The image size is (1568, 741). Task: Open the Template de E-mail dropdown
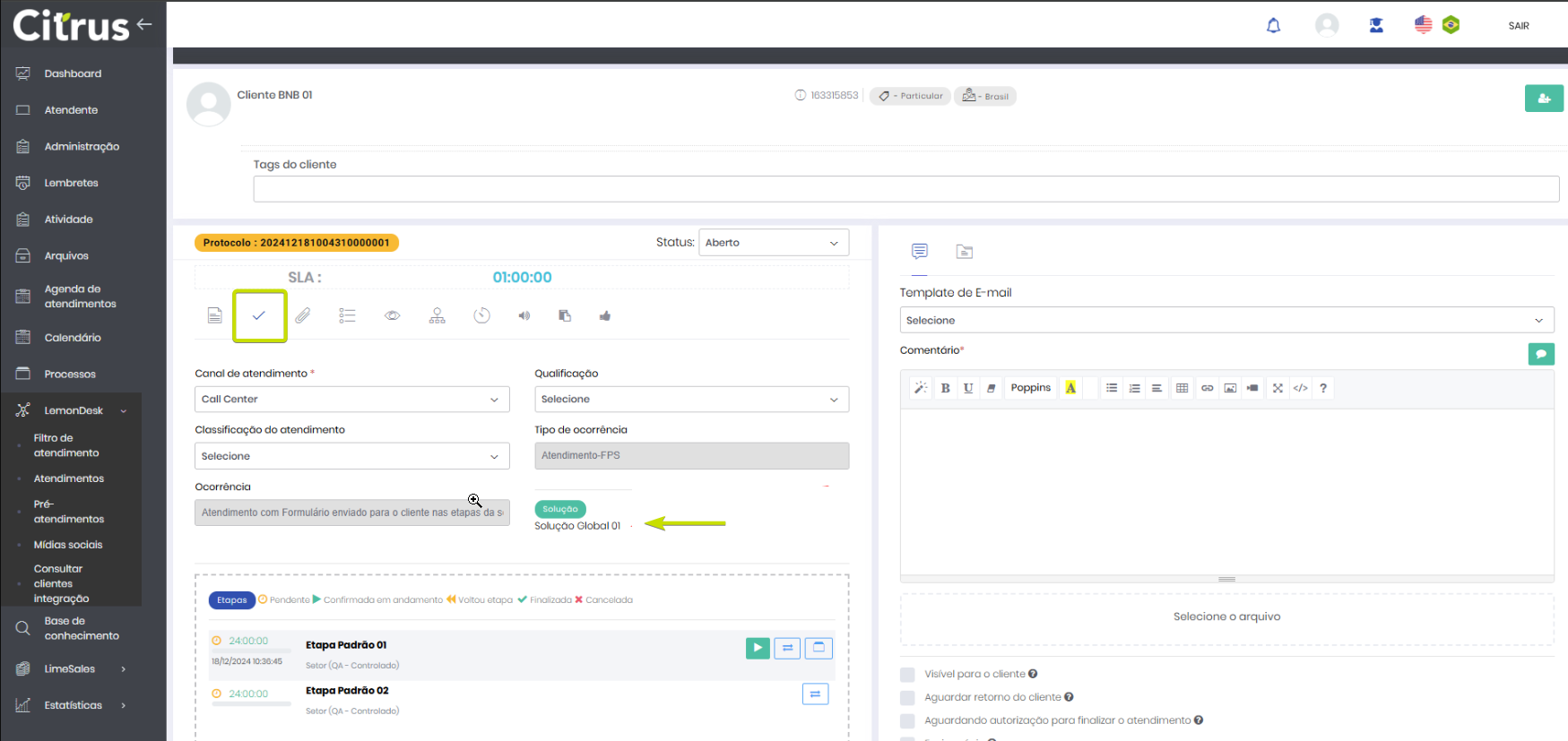pyautogui.click(x=1226, y=321)
